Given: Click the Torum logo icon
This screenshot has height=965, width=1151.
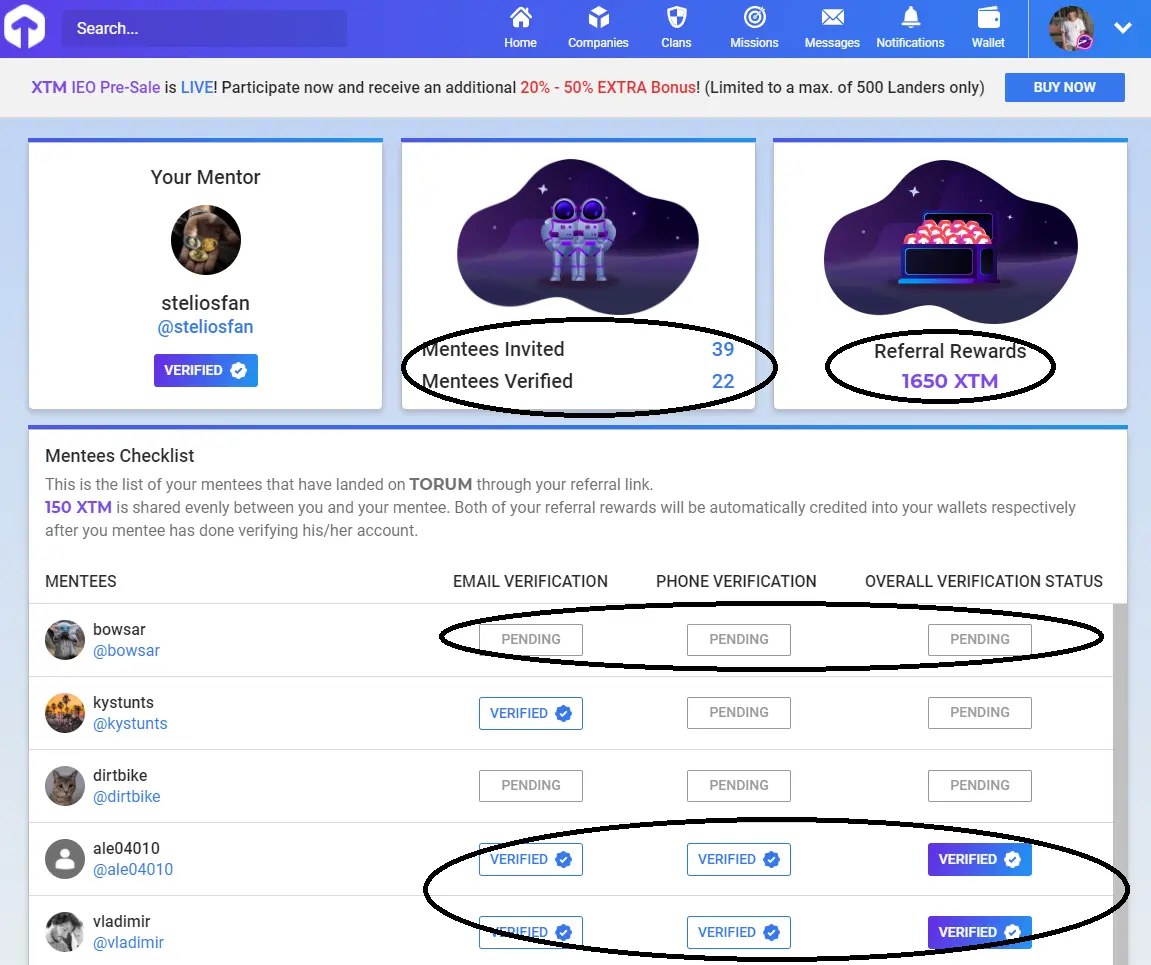Looking at the screenshot, I should [x=24, y=26].
